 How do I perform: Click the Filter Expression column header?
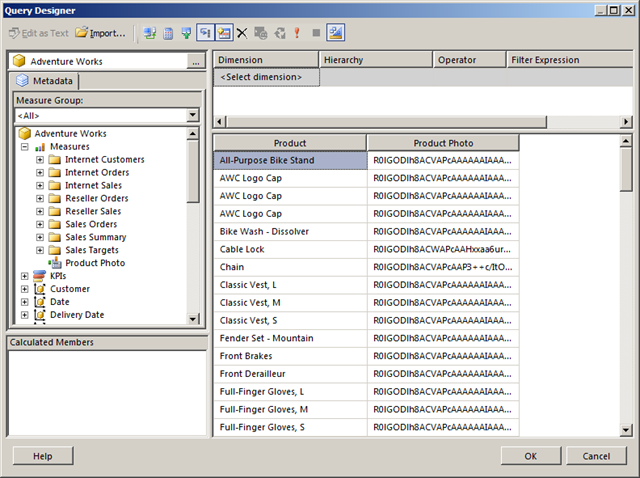[x=570, y=60]
